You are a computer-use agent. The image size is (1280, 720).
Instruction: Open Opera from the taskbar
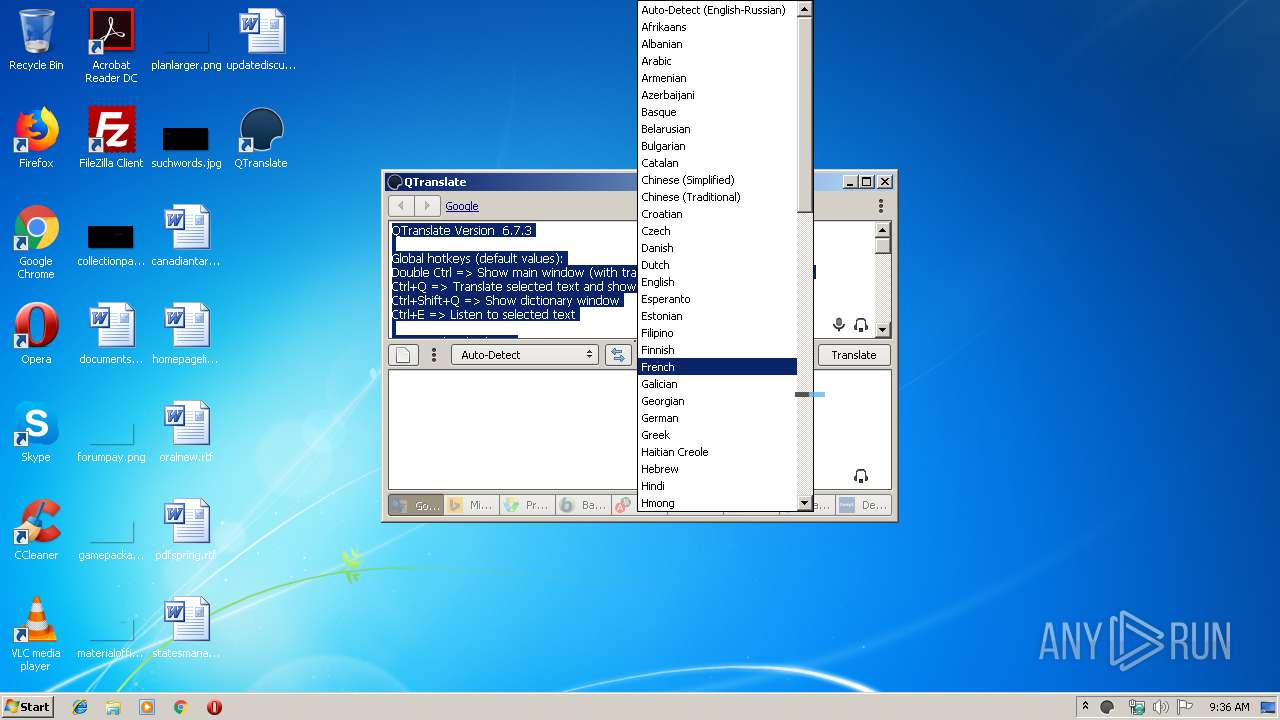tap(214, 707)
